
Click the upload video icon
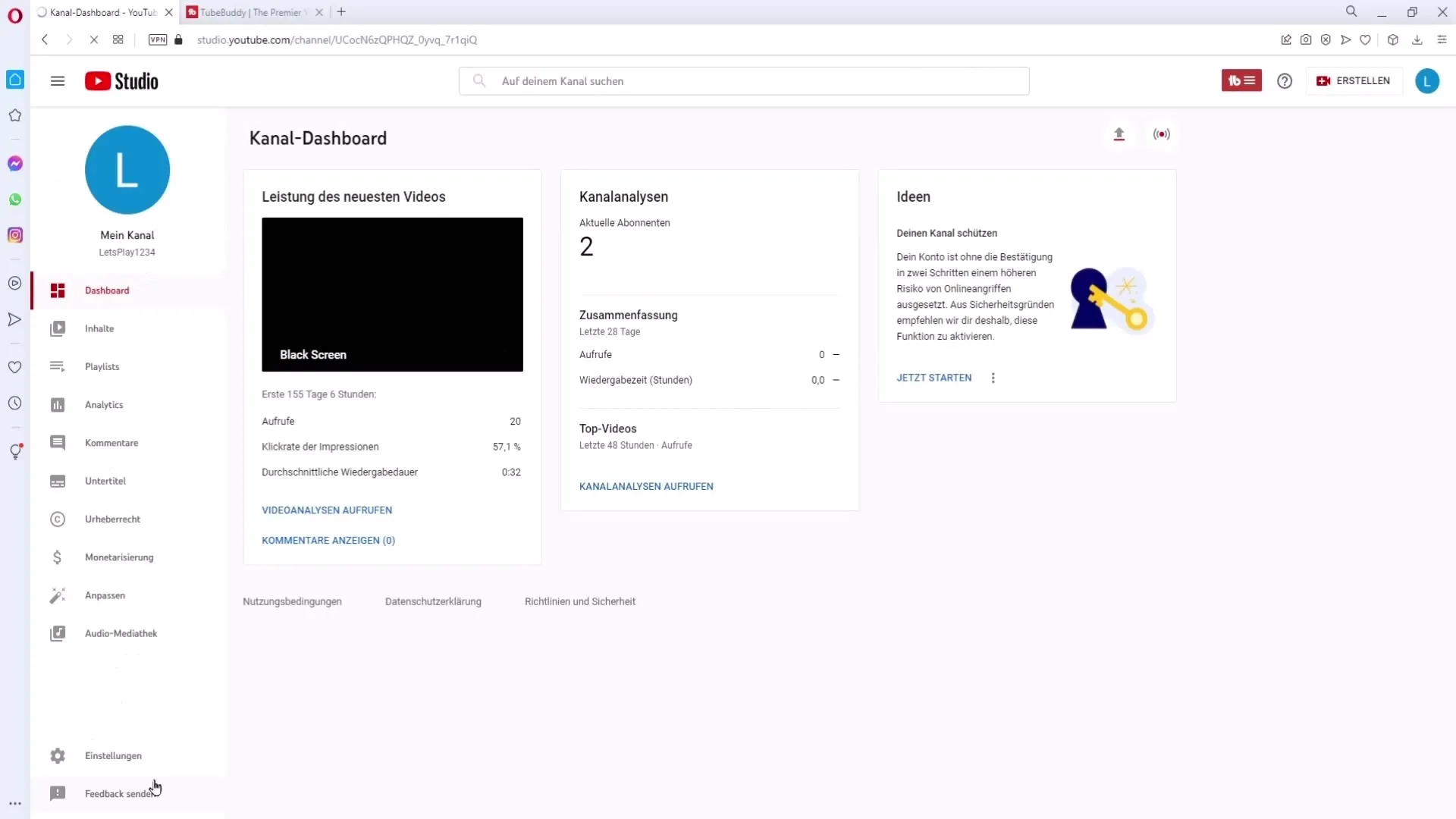[x=1119, y=134]
